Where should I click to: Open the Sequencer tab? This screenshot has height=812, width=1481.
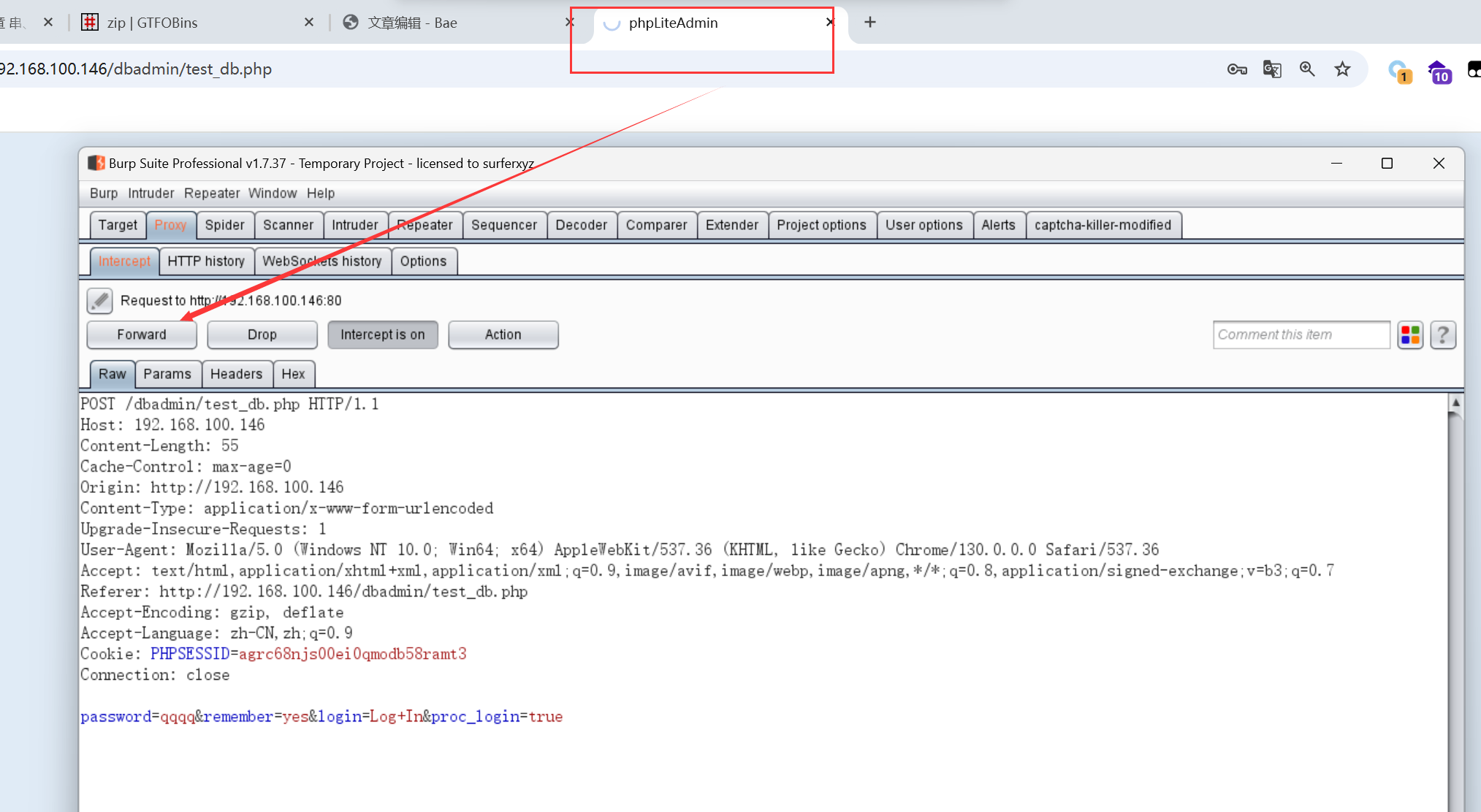[504, 225]
